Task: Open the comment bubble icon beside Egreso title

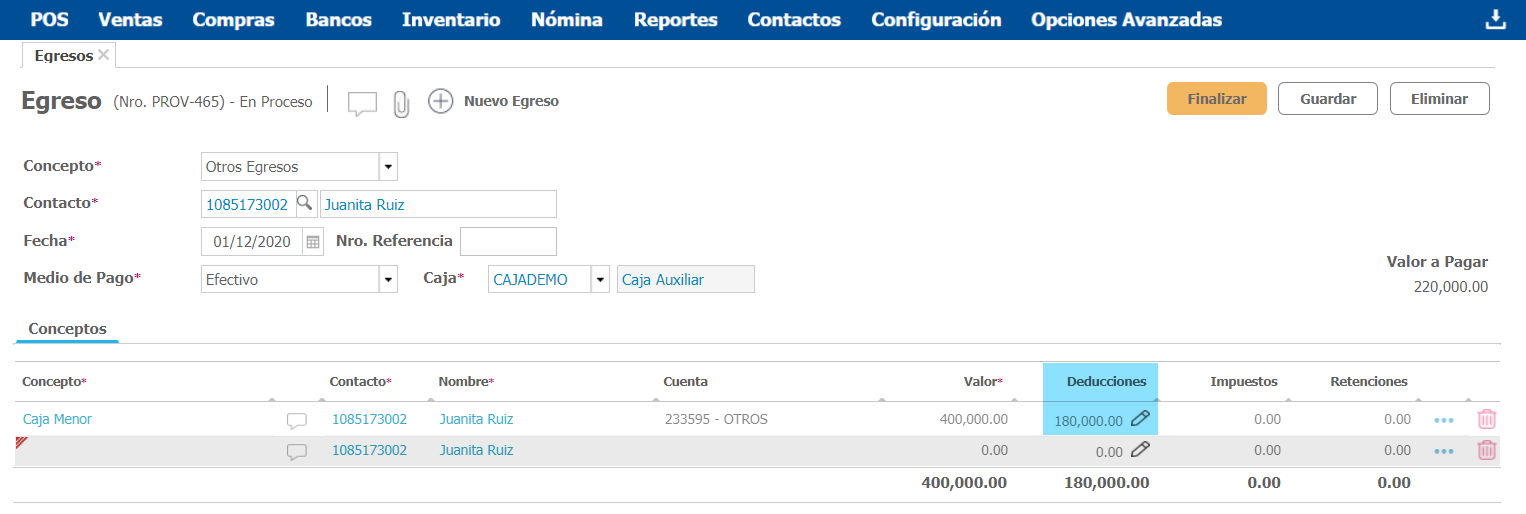Action: point(362,103)
